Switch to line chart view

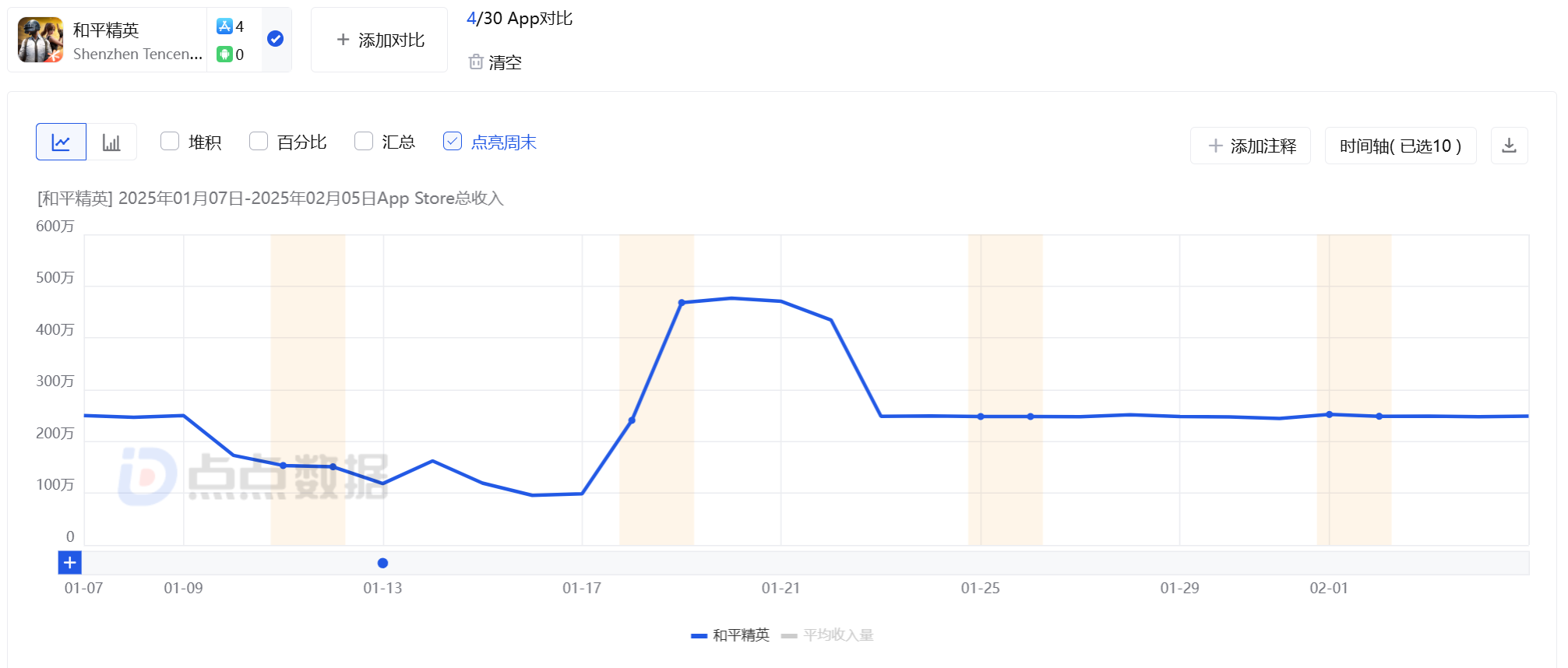(61, 142)
